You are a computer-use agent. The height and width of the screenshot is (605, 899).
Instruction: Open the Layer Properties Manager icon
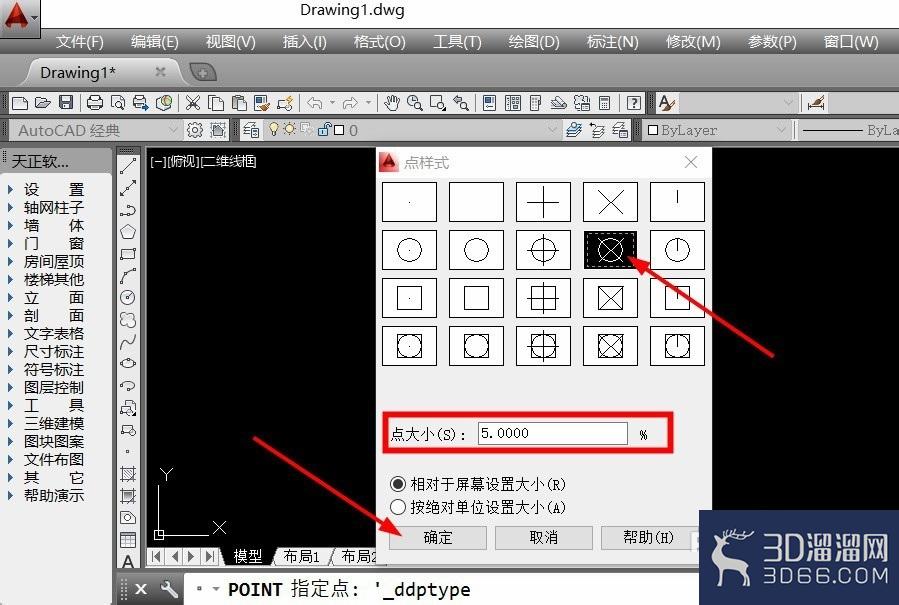(x=251, y=130)
